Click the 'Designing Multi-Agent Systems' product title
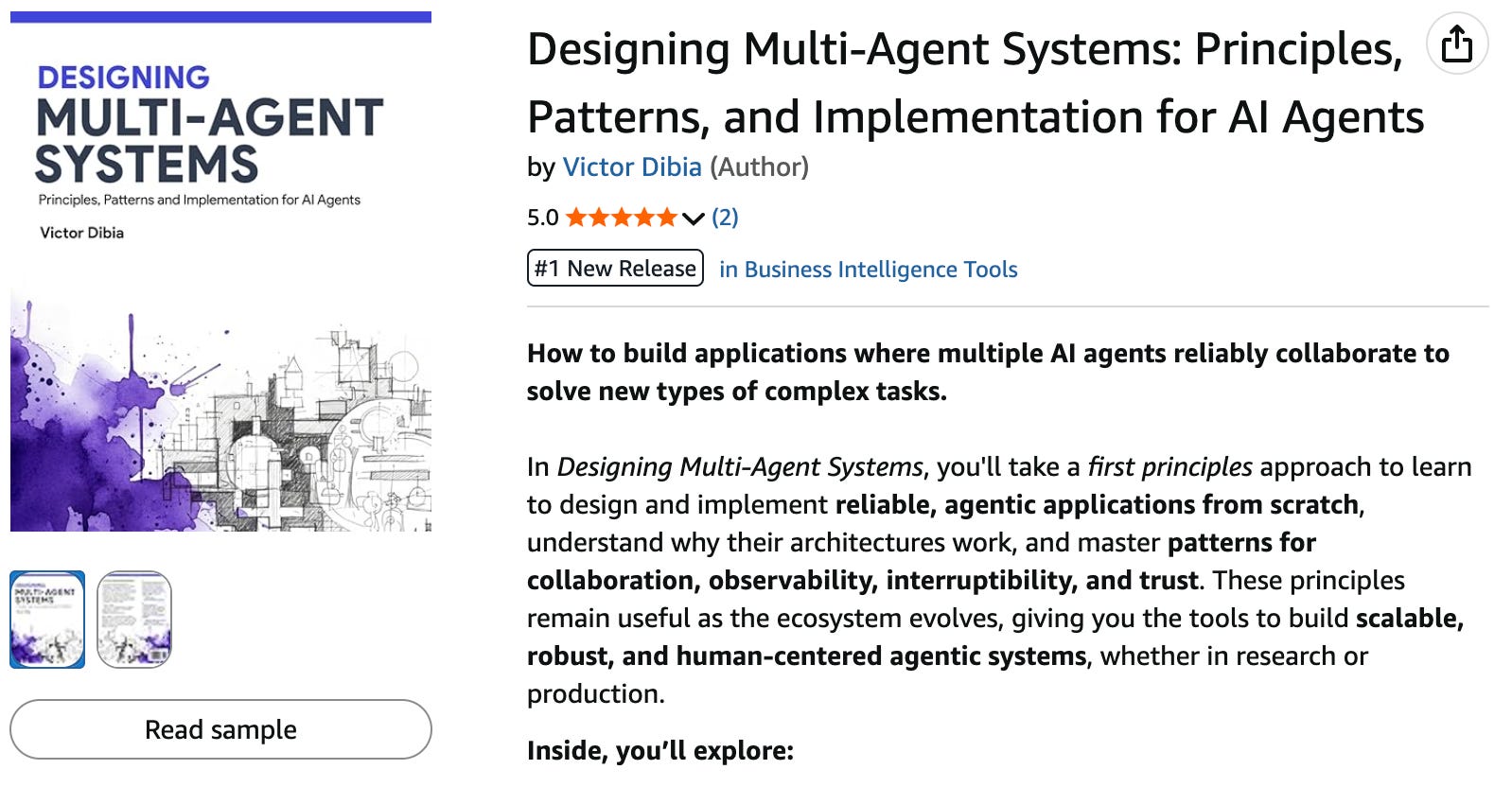1512x787 pixels. 976,83
